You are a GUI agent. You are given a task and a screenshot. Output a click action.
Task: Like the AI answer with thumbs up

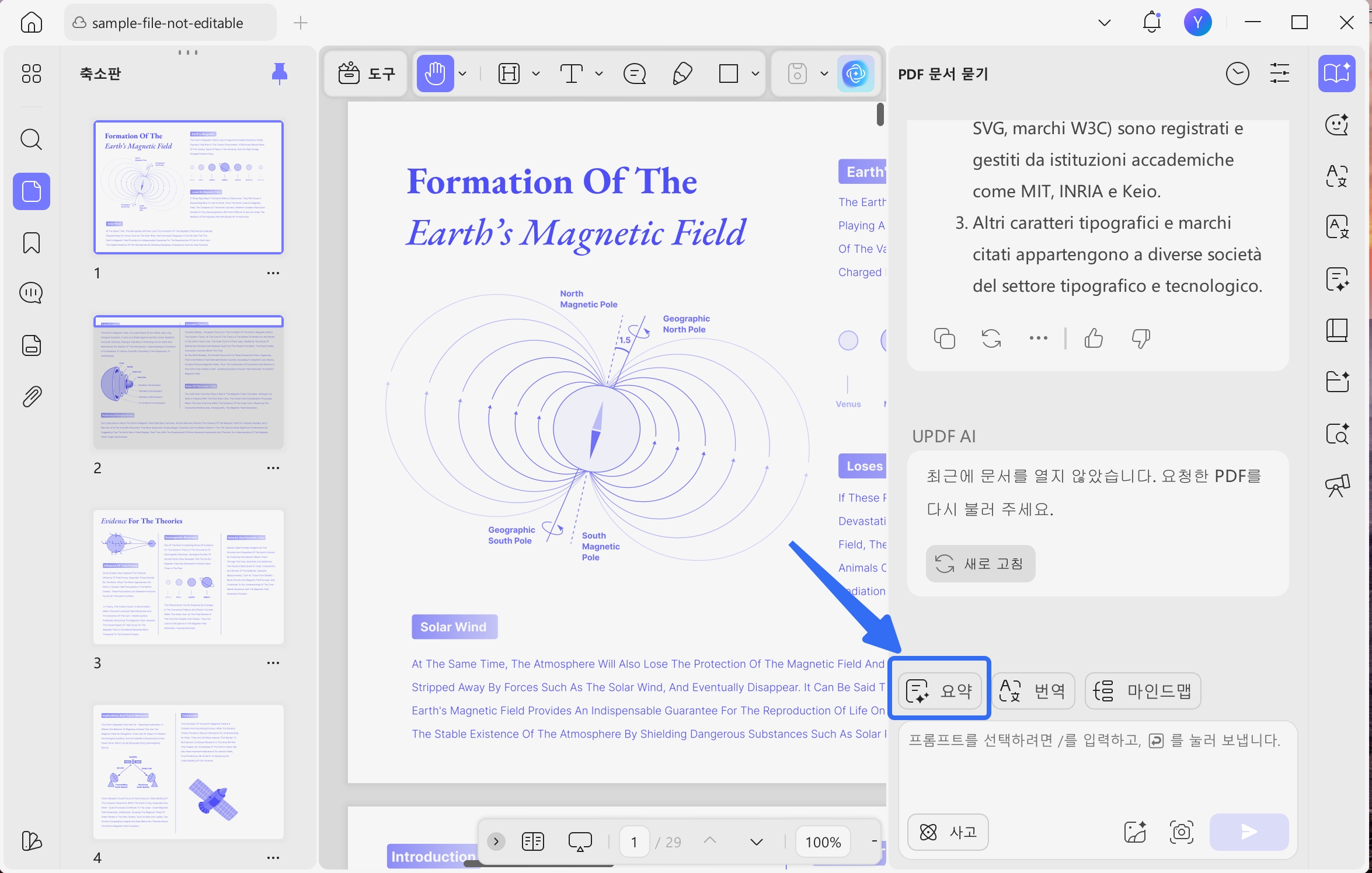(1094, 338)
